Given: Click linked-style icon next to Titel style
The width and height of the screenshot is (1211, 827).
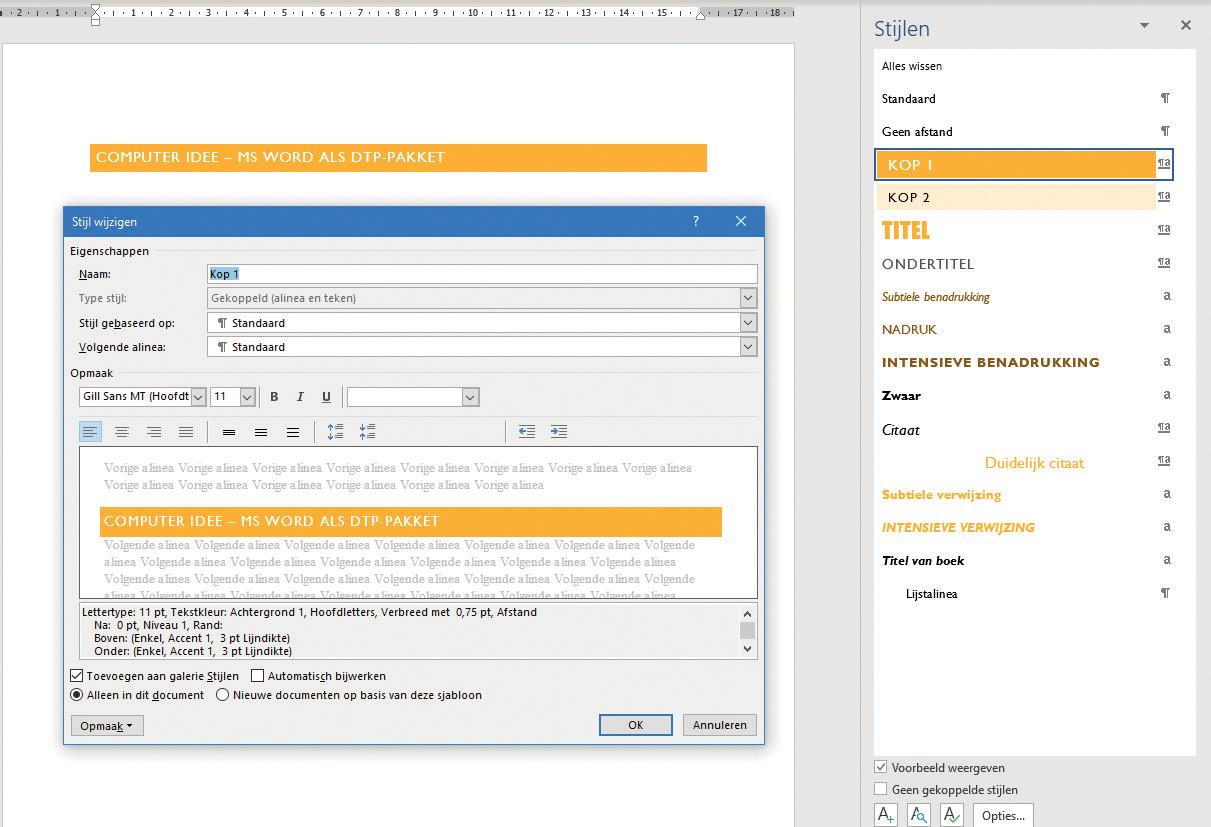Looking at the screenshot, I should pos(1164,229).
